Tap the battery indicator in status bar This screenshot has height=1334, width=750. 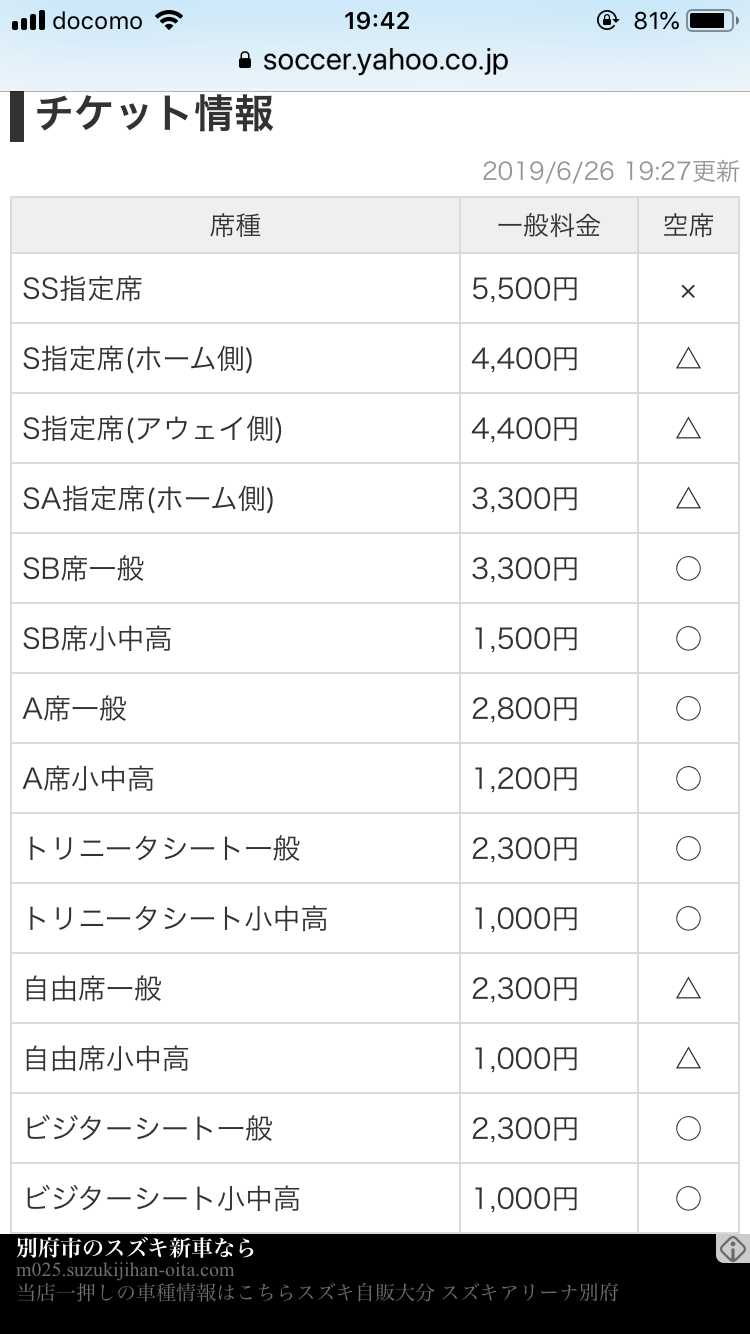tap(711, 21)
